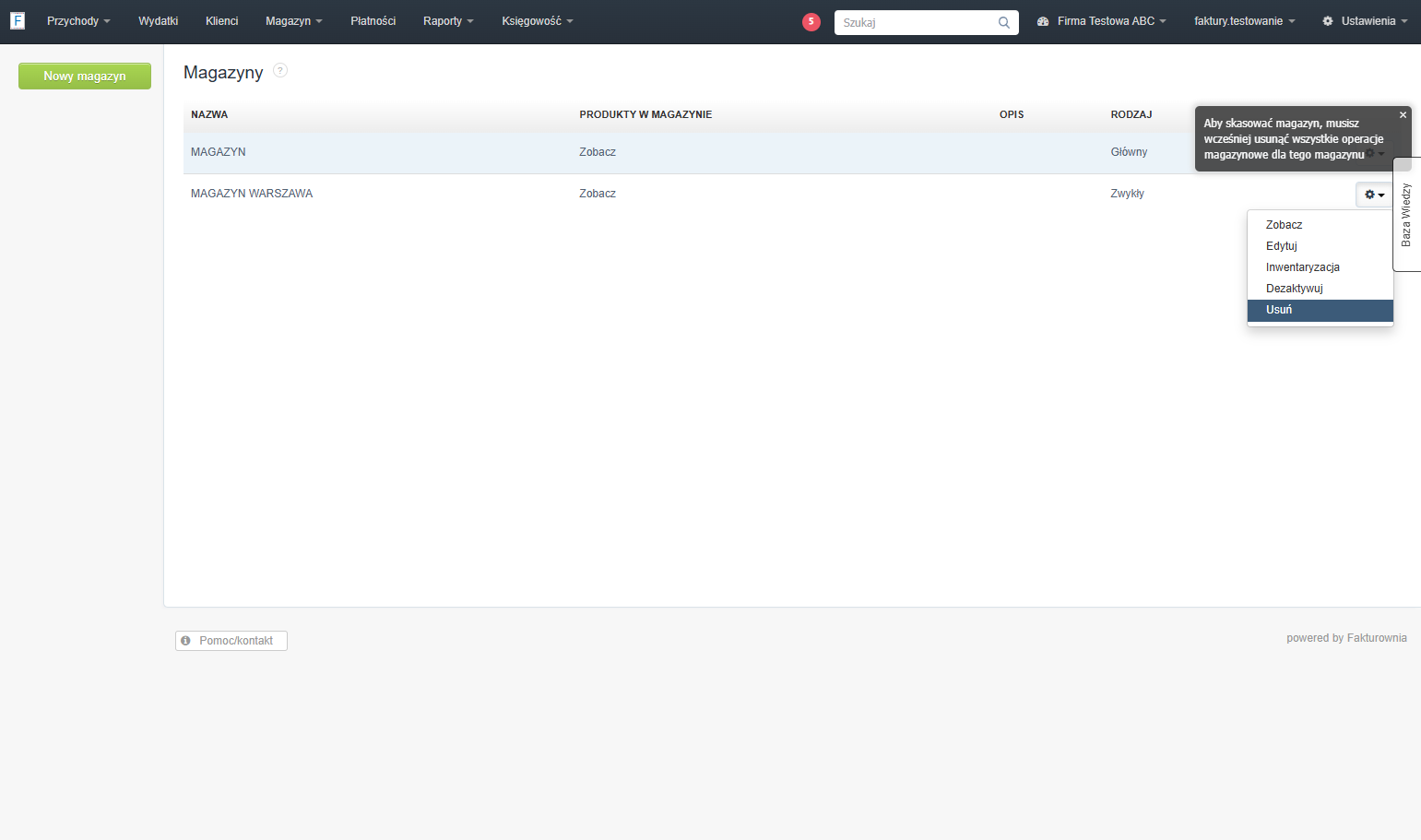Open the Księgowość dropdown

tap(538, 21)
